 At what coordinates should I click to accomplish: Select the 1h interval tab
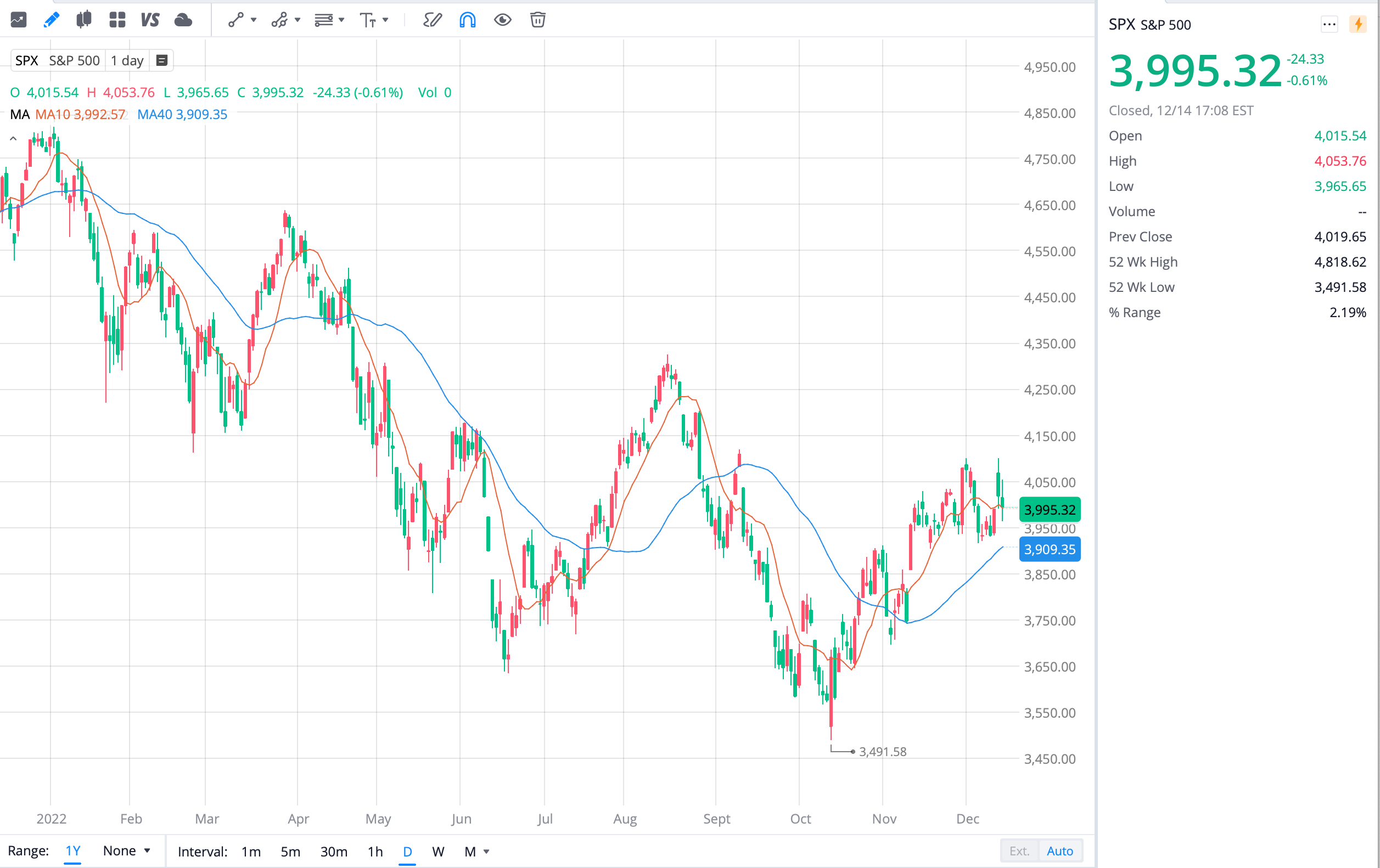click(375, 852)
